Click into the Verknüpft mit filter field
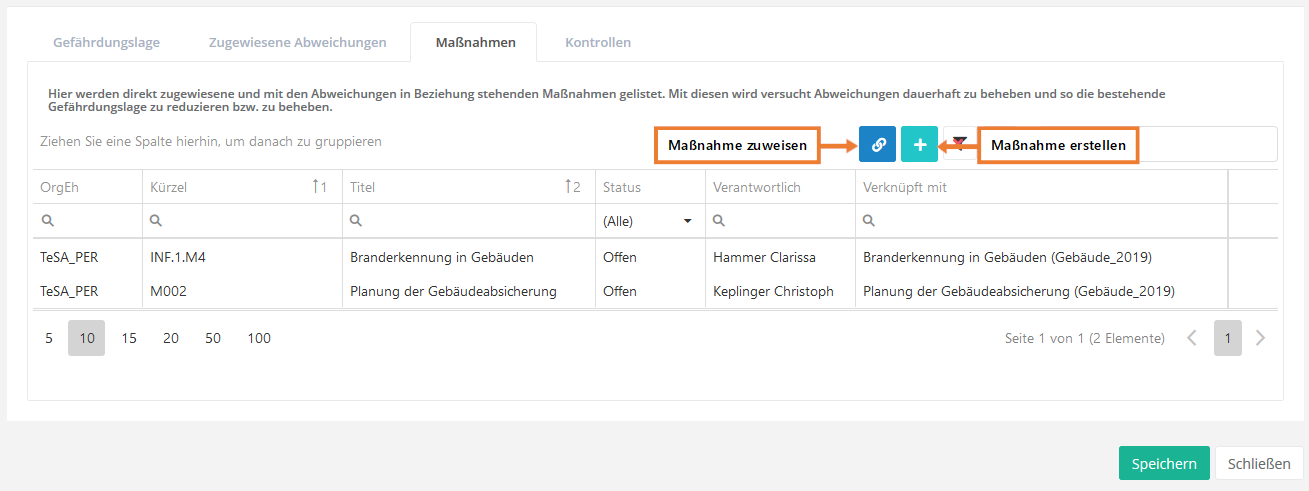Screen dimensions: 1309x491 (x=1045, y=221)
